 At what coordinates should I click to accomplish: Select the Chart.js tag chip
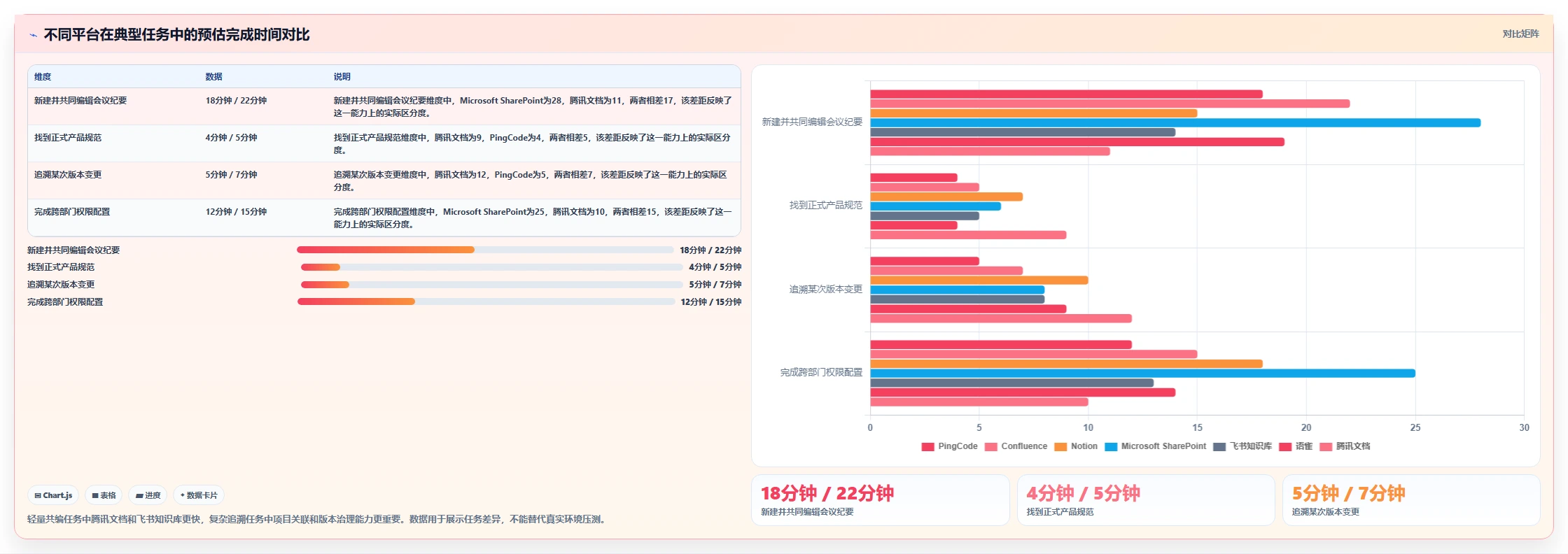tap(53, 495)
